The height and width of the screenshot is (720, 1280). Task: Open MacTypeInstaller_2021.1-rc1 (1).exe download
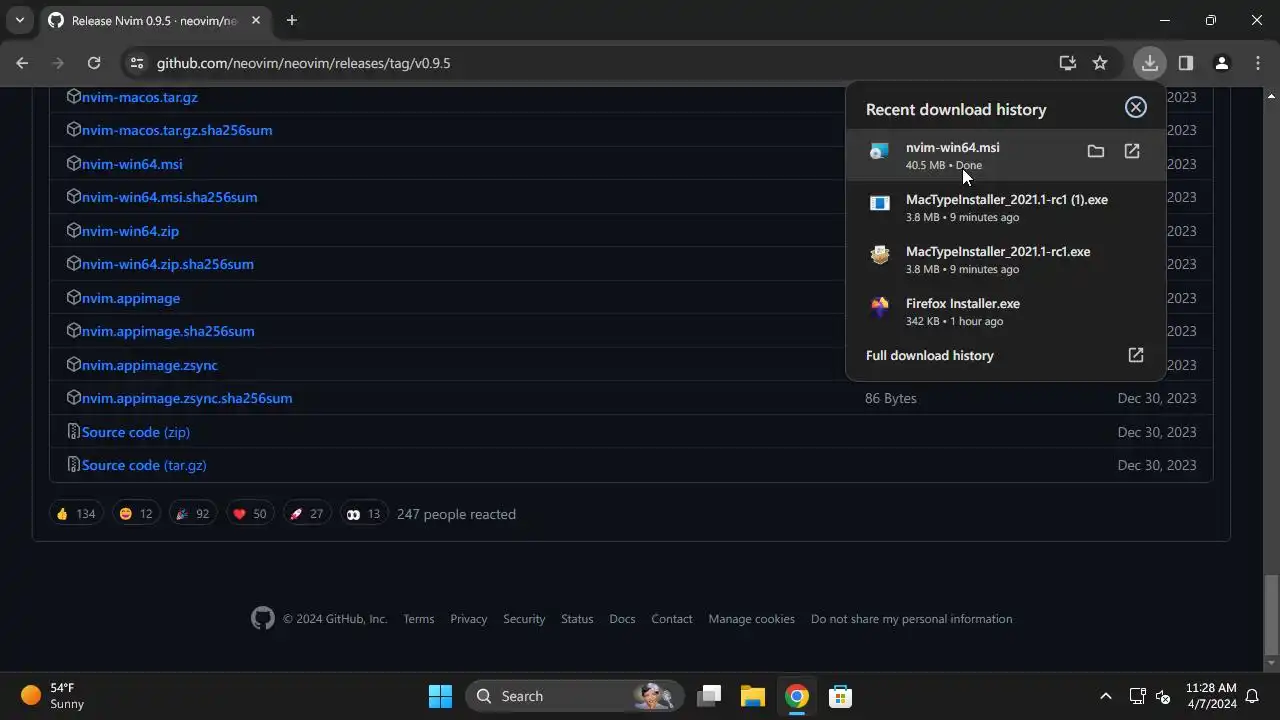point(1006,207)
